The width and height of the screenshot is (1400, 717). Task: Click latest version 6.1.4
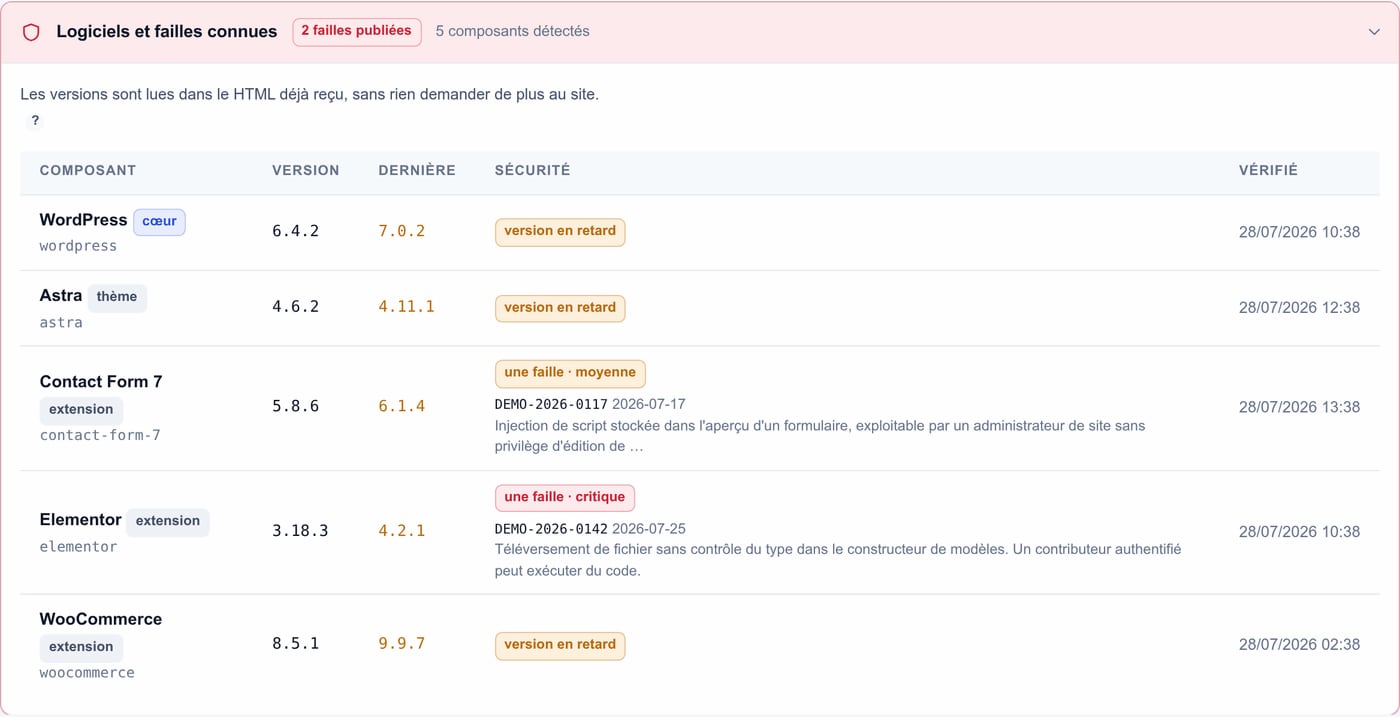401,408
